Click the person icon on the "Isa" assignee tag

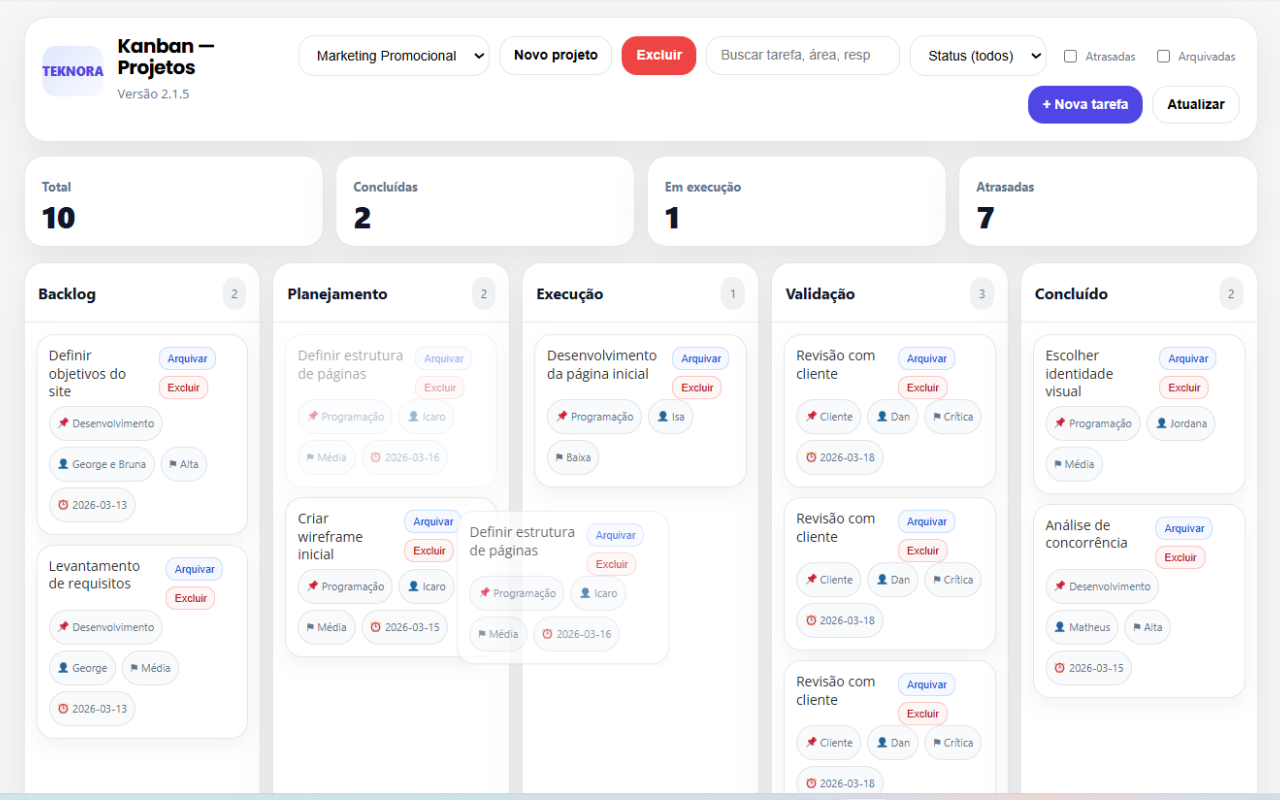661,416
